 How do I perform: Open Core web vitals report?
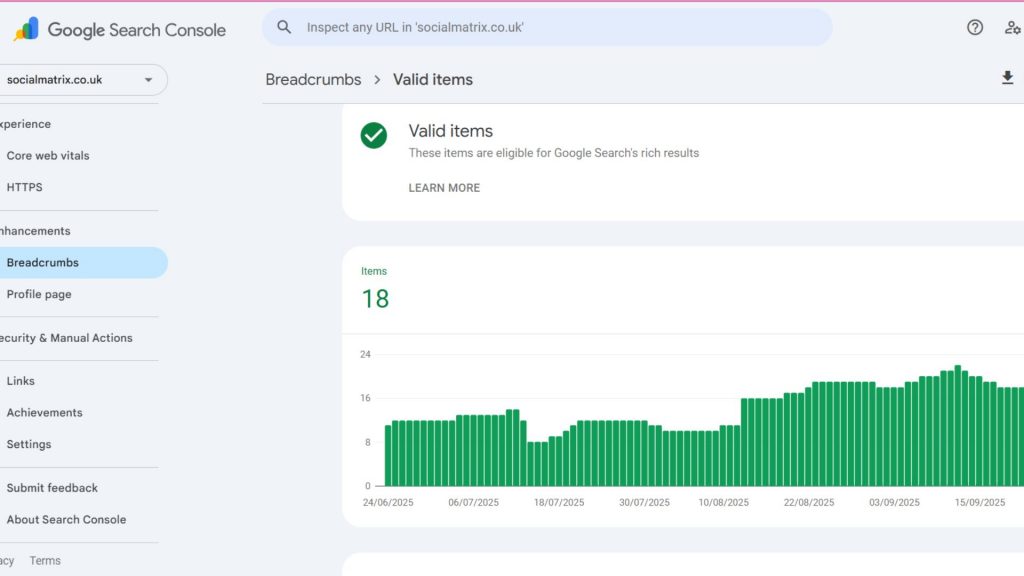pos(48,156)
